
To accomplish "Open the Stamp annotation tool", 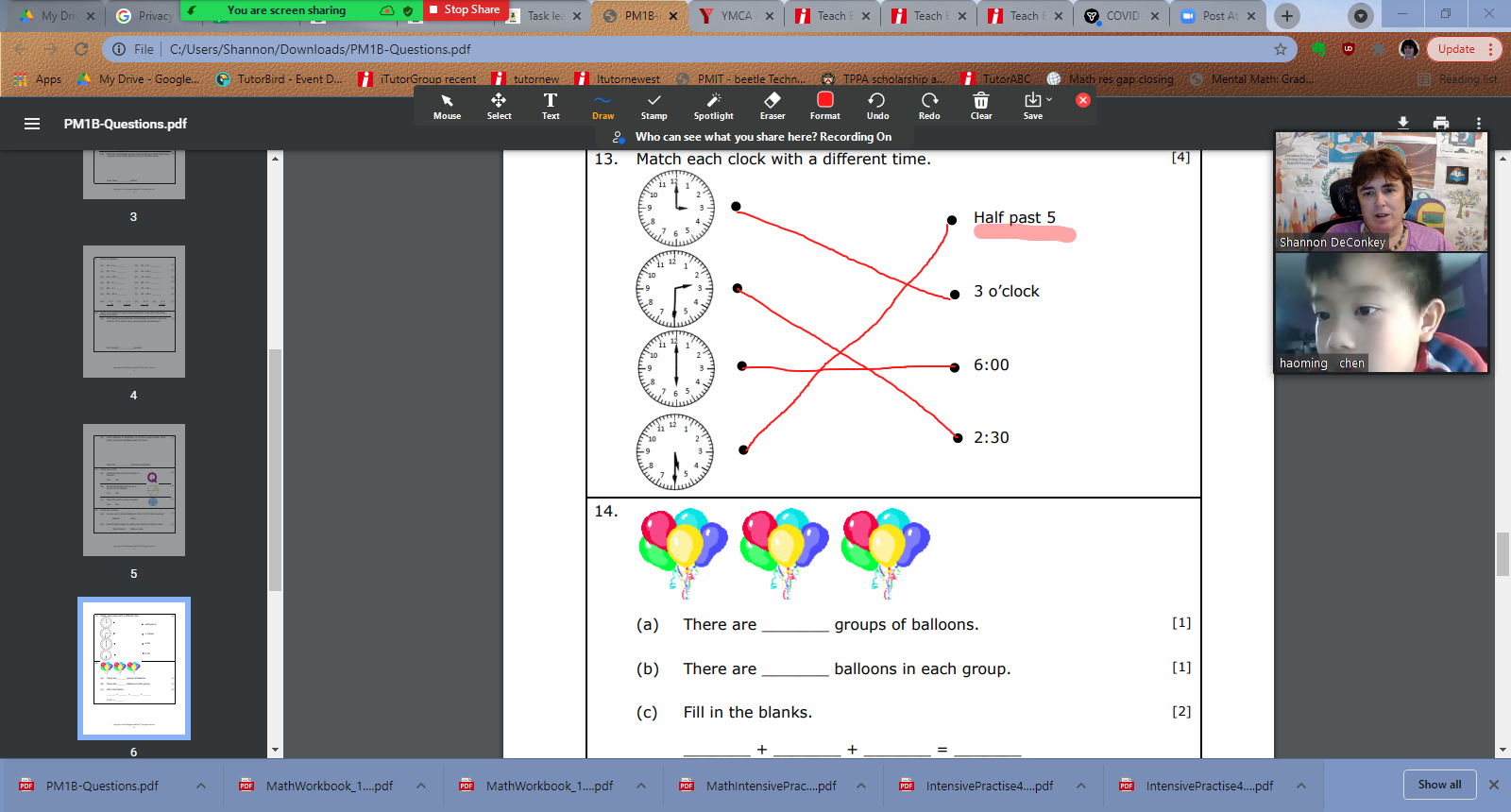I will click(x=654, y=107).
